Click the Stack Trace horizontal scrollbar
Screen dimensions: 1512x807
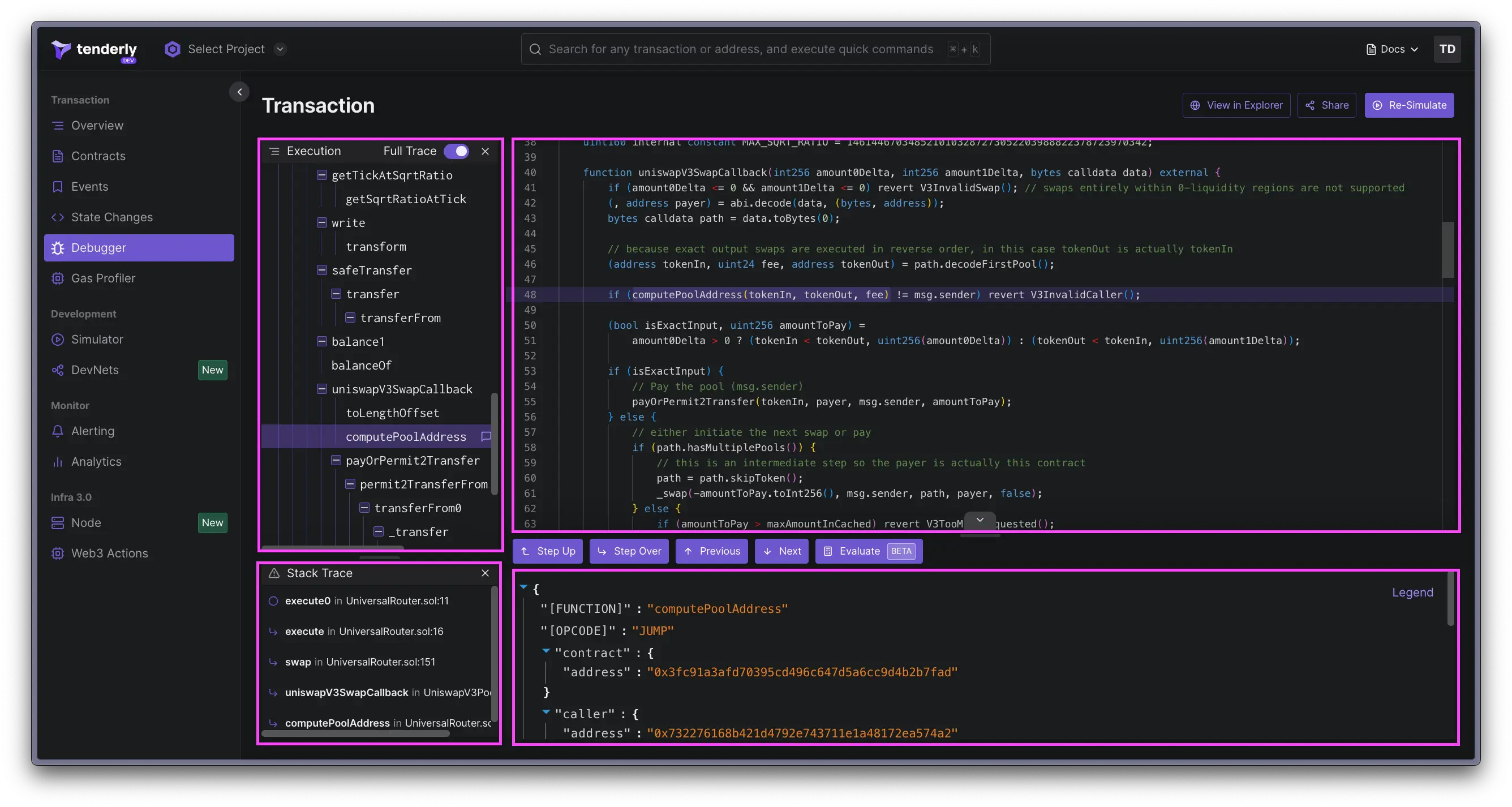click(x=356, y=733)
